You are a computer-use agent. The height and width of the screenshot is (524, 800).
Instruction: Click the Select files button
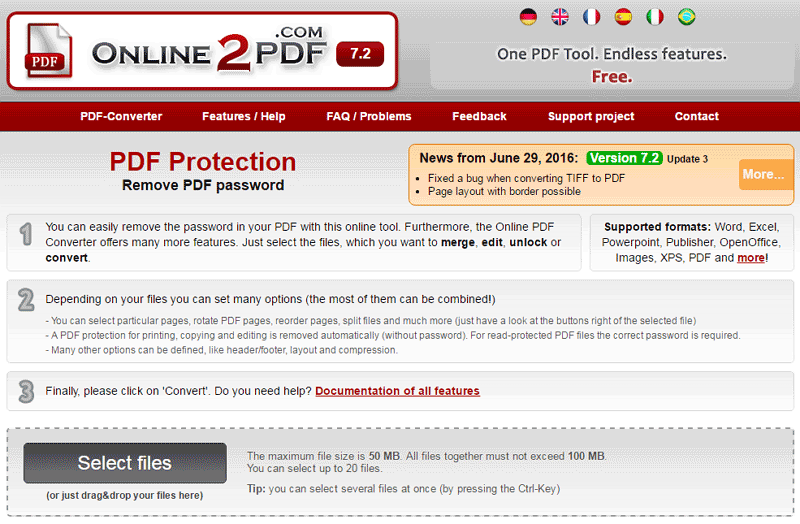pyautogui.click(x=125, y=463)
